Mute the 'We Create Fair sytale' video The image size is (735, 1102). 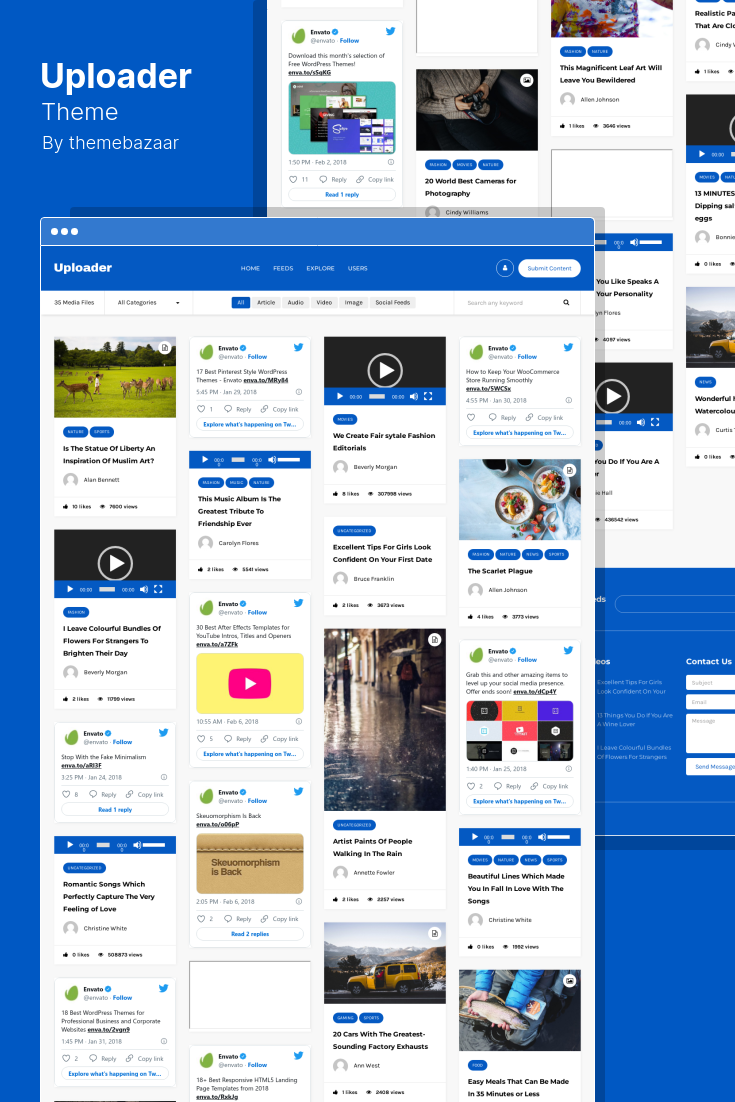tap(414, 396)
